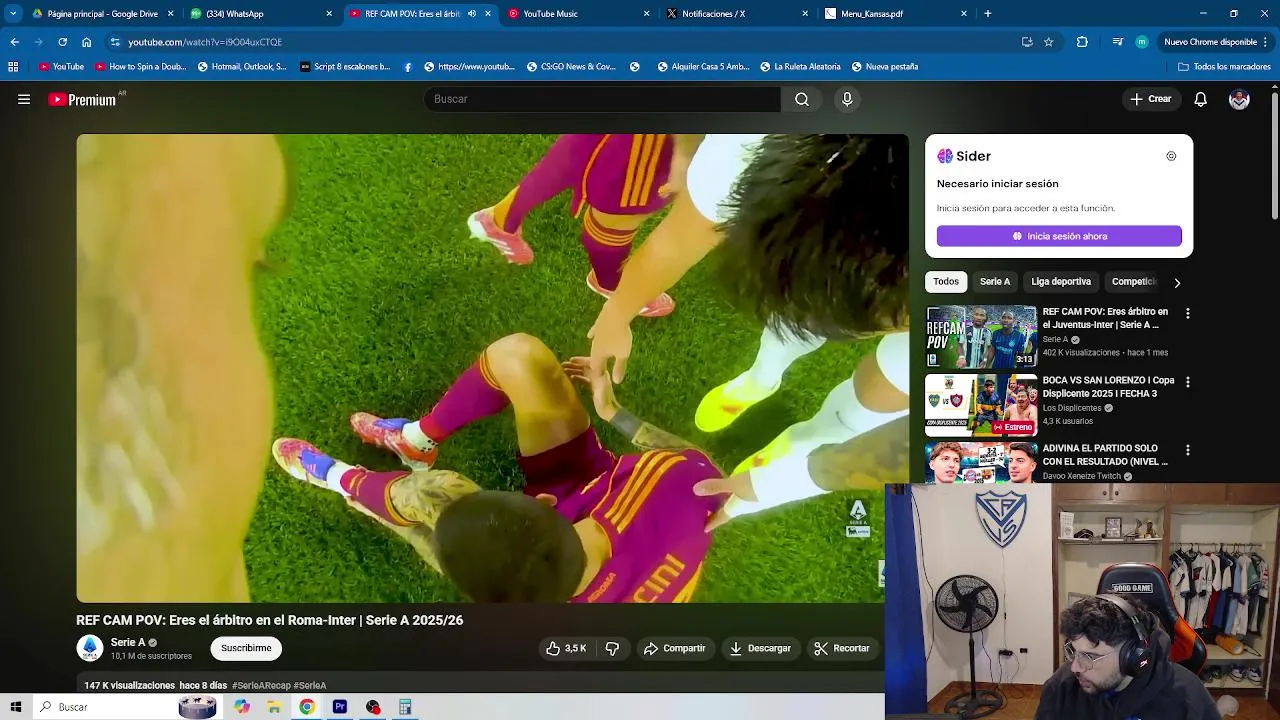Open YouTube notifications bell
Image resolution: width=1280 pixels, height=720 pixels.
tap(1201, 99)
